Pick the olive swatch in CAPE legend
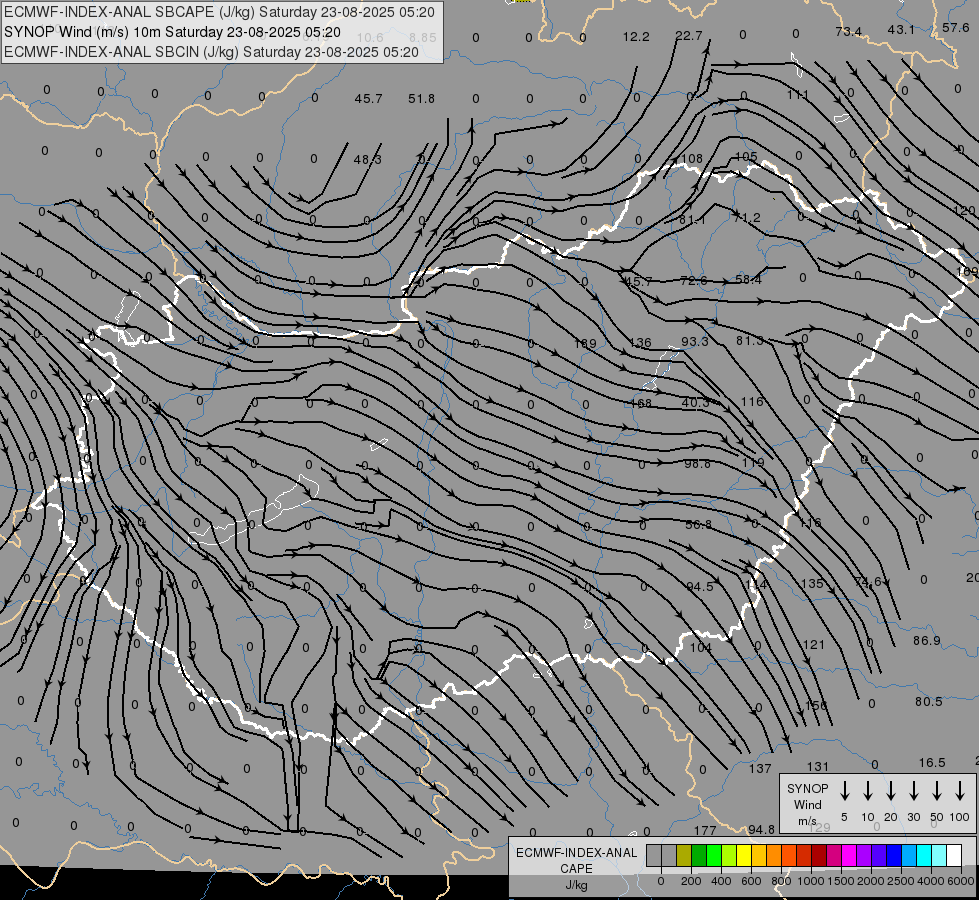This screenshot has height=900, width=979. [x=684, y=856]
